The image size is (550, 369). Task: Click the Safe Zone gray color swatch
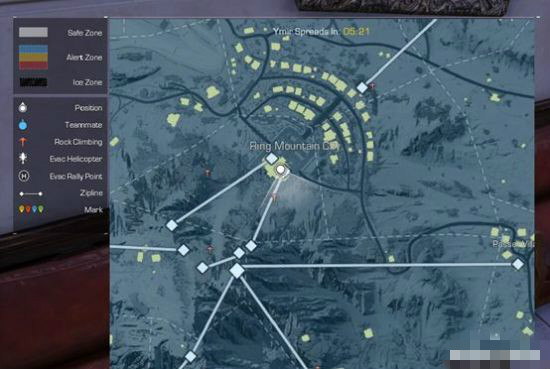coord(33,32)
